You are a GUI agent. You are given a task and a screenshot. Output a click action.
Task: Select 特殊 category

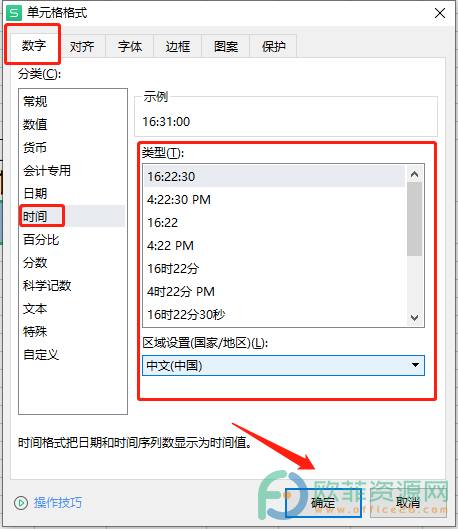72,331
